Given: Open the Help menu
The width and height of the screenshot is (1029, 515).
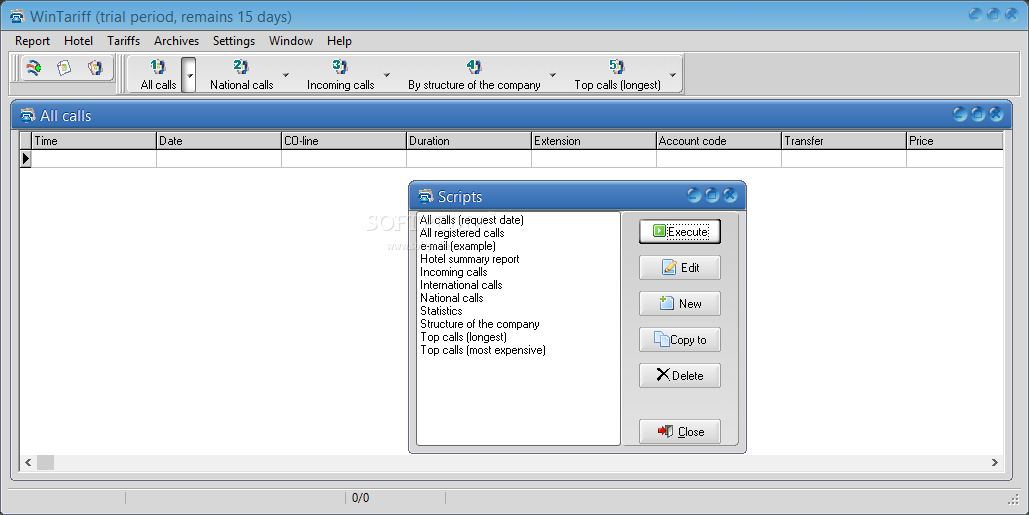Looking at the screenshot, I should (x=339, y=41).
